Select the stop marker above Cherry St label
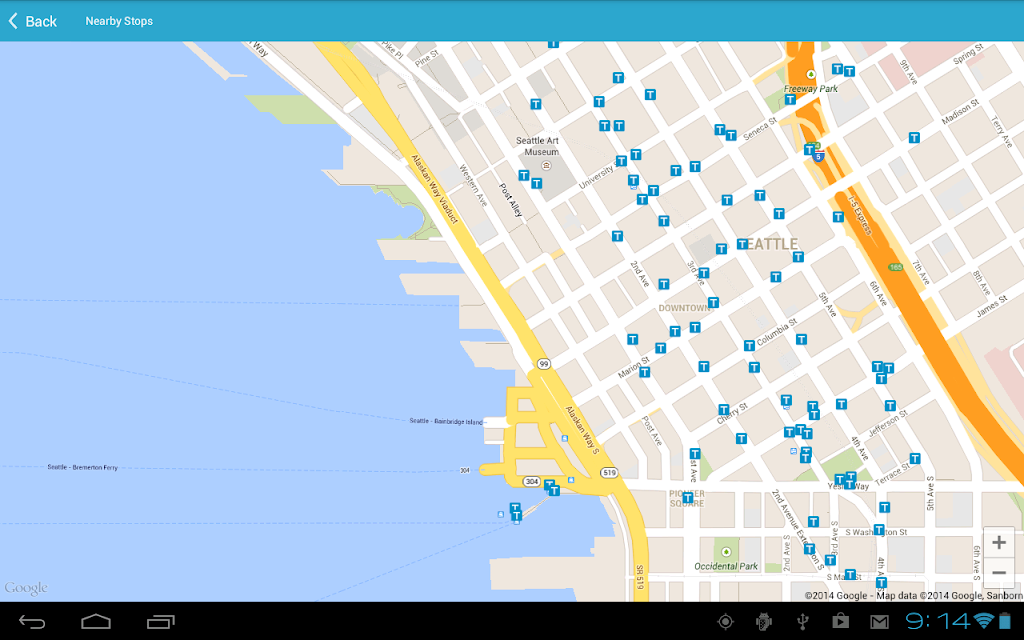The height and width of the screenshot is (640, 1024). coord(724,409)
